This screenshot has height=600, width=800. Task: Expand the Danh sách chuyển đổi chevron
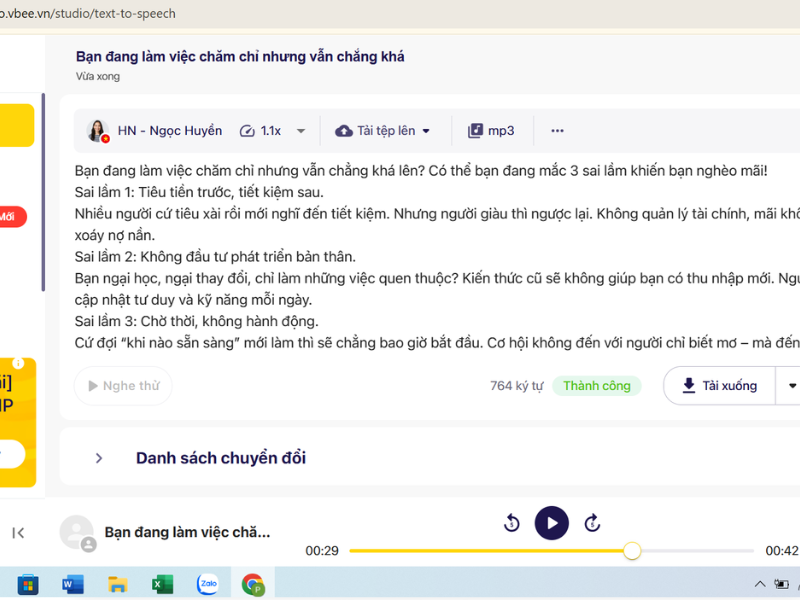[x=99, y=458]
